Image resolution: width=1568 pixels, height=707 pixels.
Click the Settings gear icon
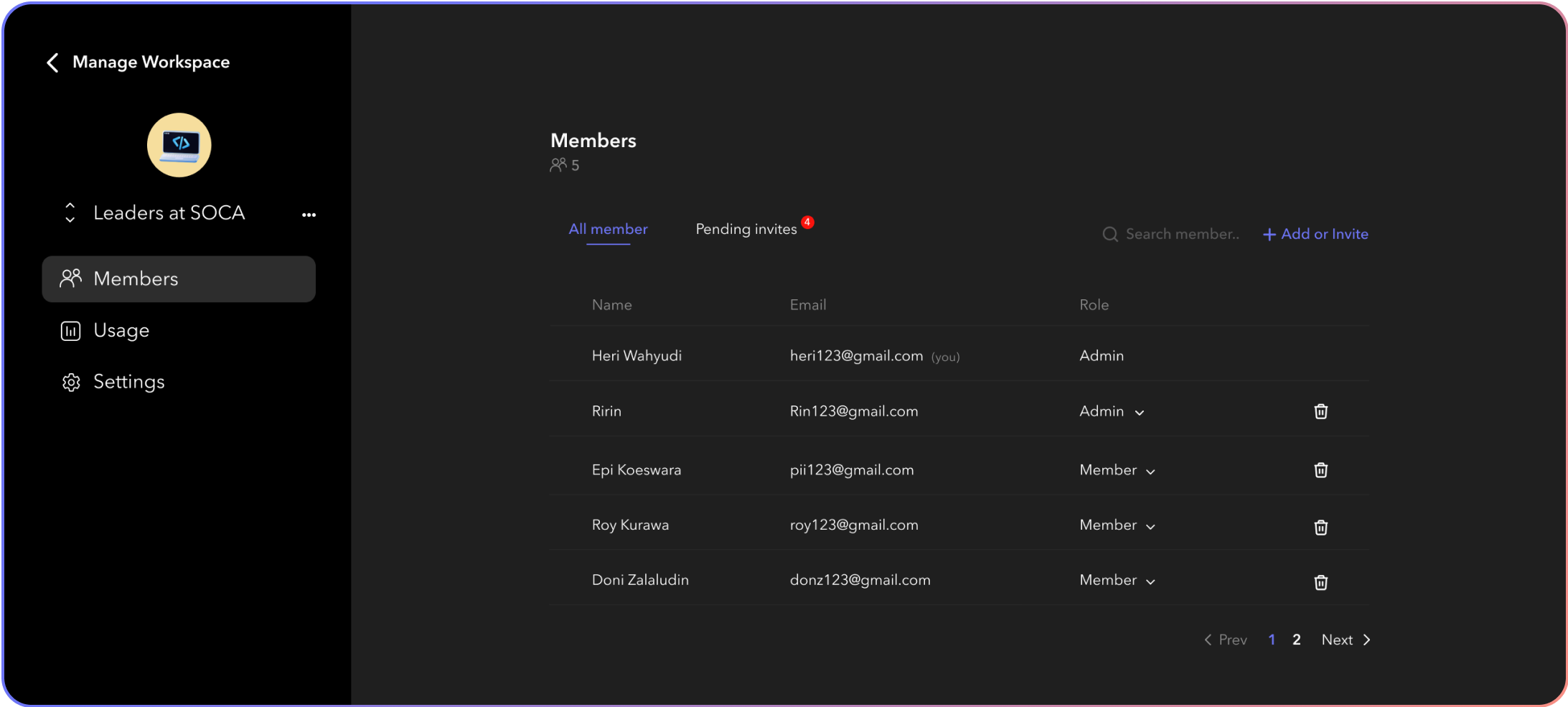71,383
